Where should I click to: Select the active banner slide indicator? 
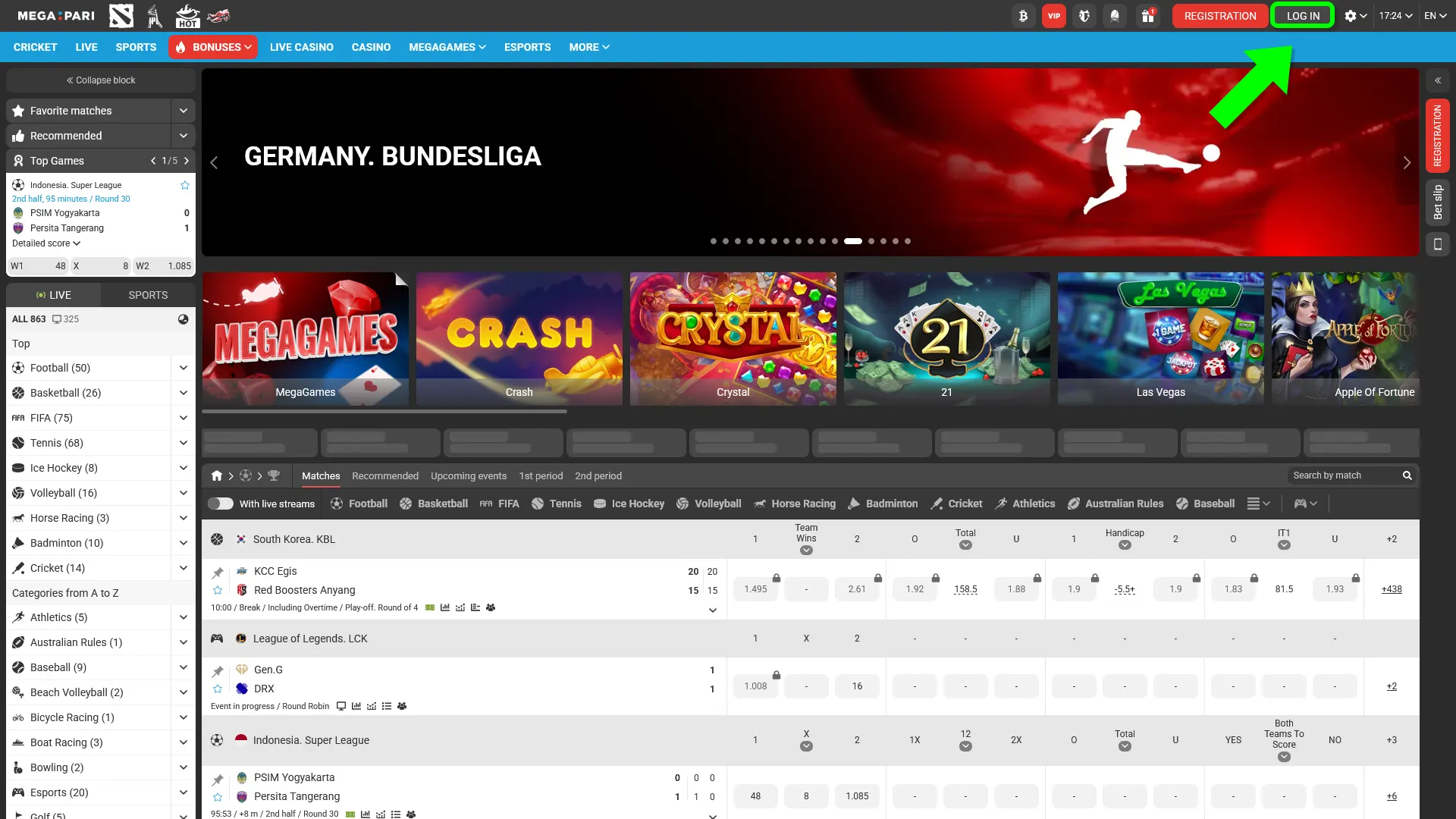pos(853,241)
